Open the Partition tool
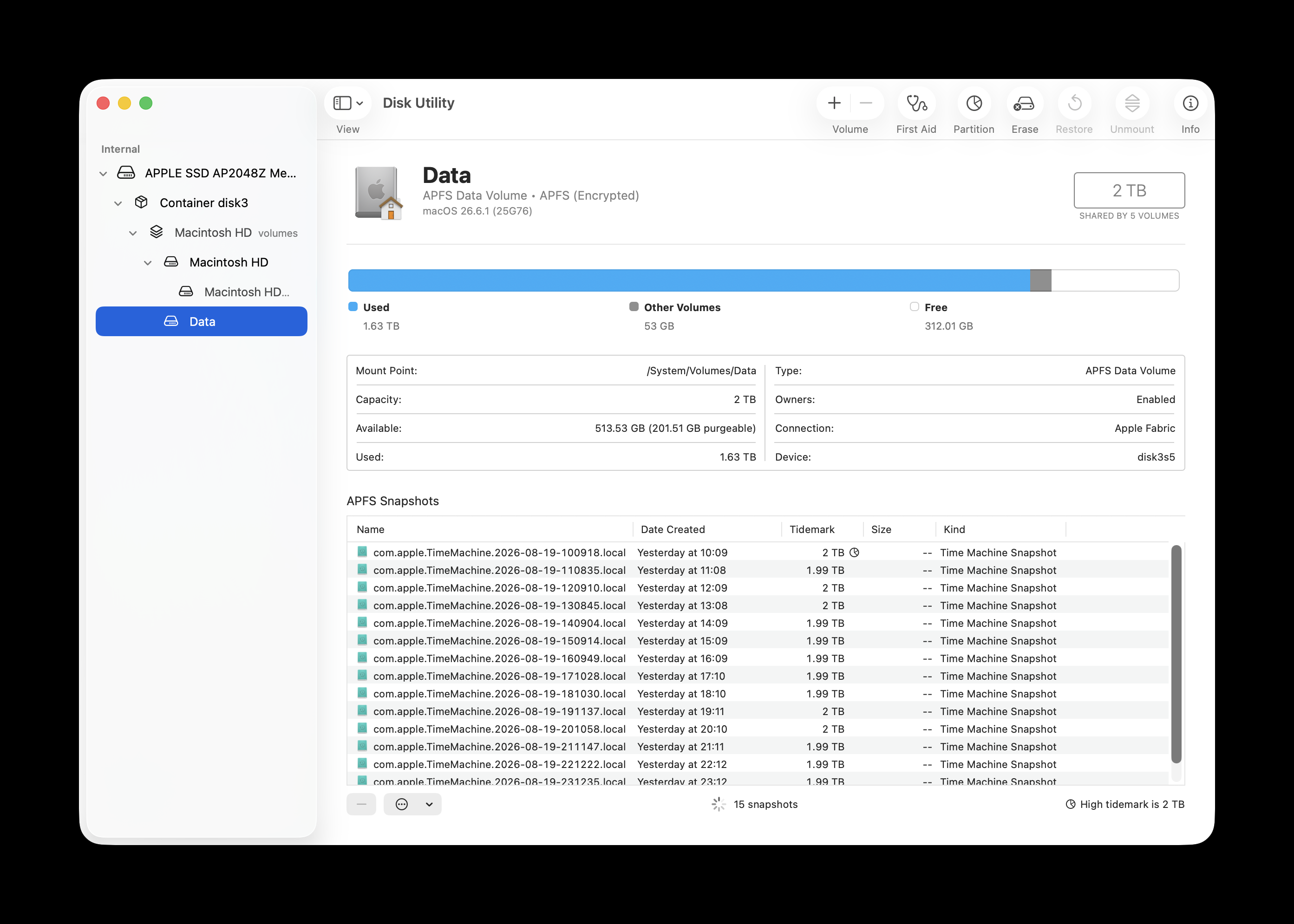The image size is (1294, 924). (974, 103)
